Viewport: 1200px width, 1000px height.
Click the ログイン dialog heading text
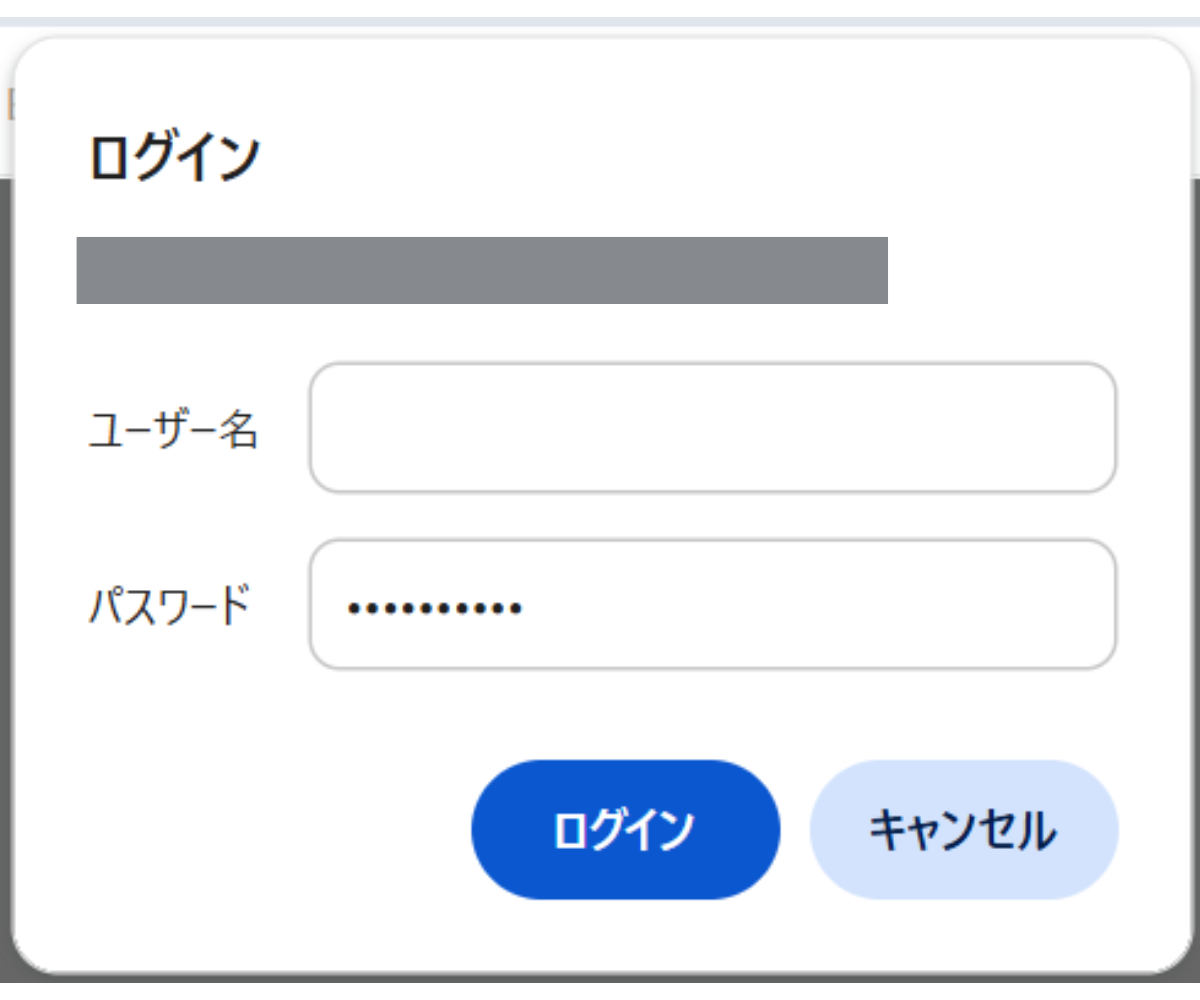coord(174,159)
